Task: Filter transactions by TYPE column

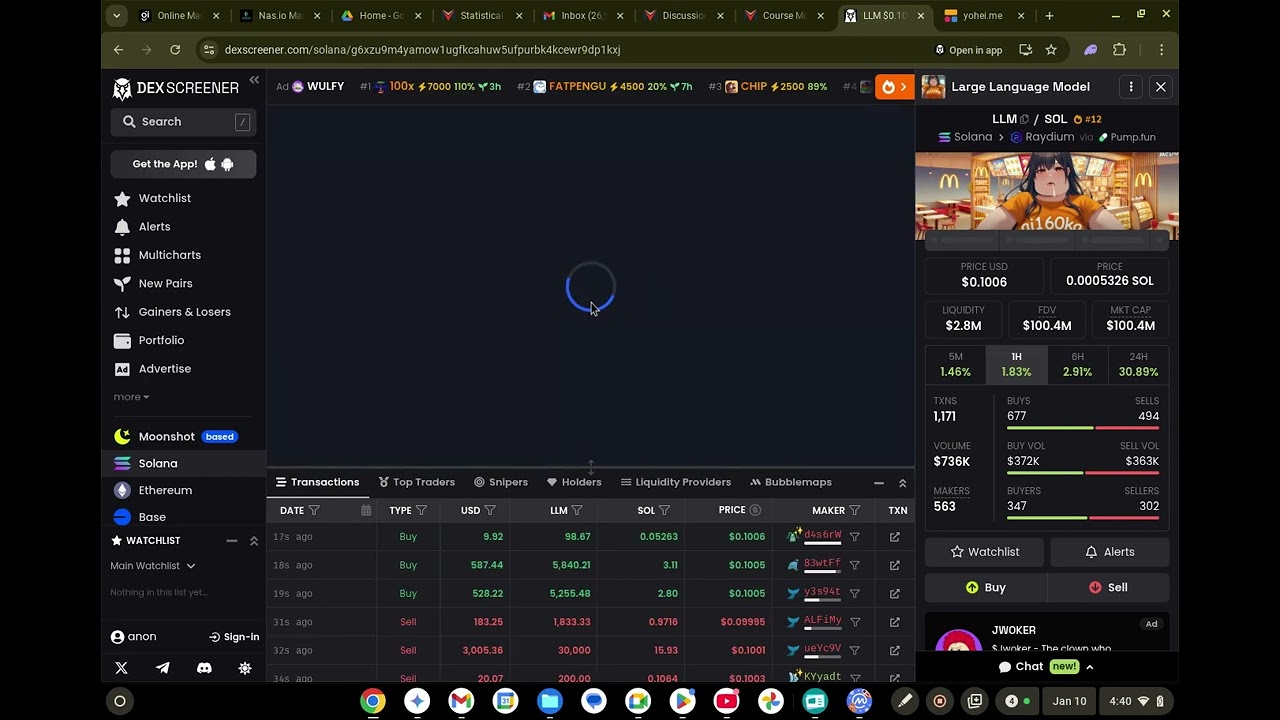Action: pyautogui.click(x=421, y=510)
